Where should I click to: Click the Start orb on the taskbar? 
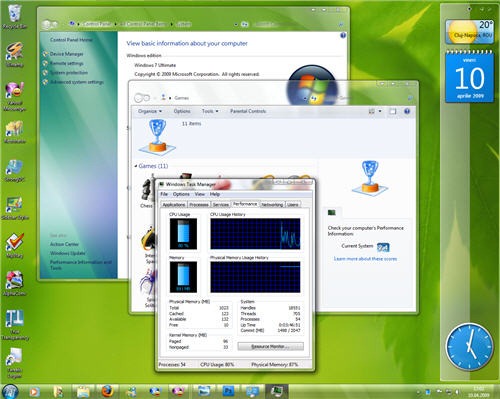(x=10, y=391)
